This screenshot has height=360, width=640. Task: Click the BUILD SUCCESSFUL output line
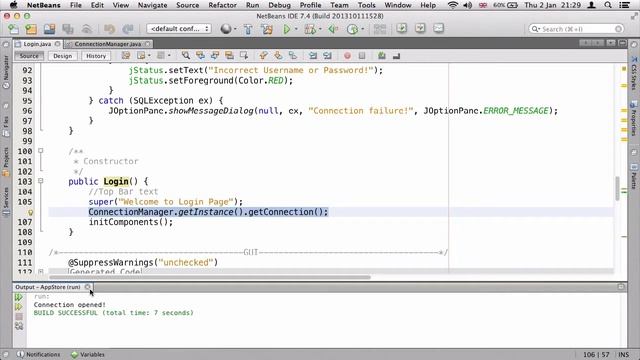coord(113,313)
